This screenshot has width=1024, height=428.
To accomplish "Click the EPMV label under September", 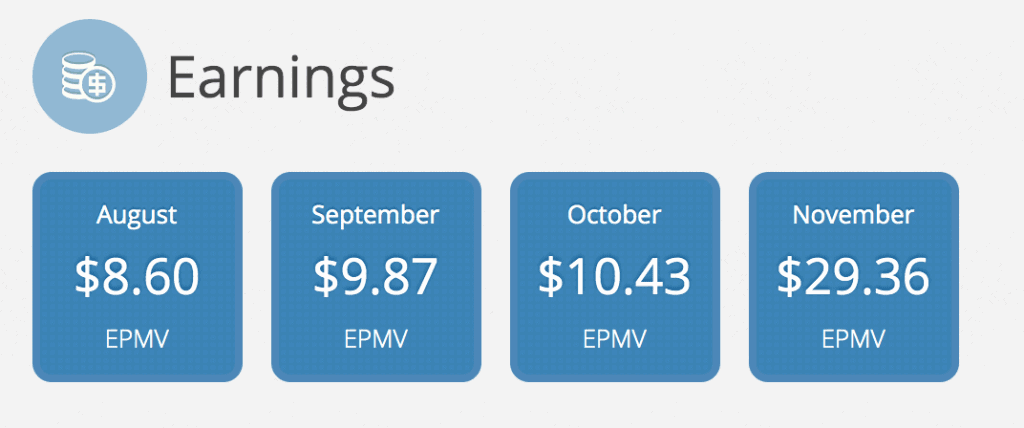I will [x=376, y=338].
